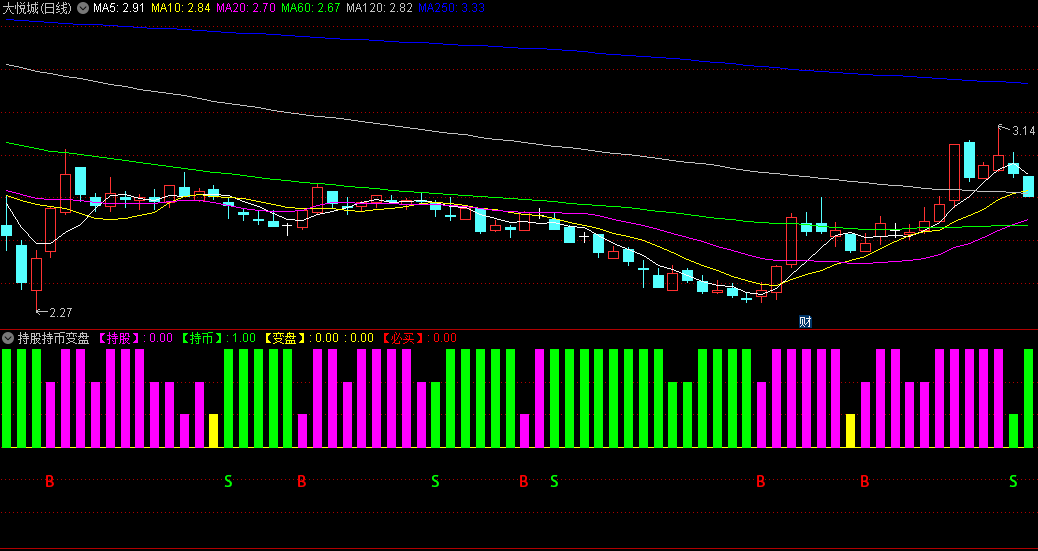The width and height of the screenshot is (1038, 551).
Task: Click the 财 financial marker icon
Action: point(805,322)
